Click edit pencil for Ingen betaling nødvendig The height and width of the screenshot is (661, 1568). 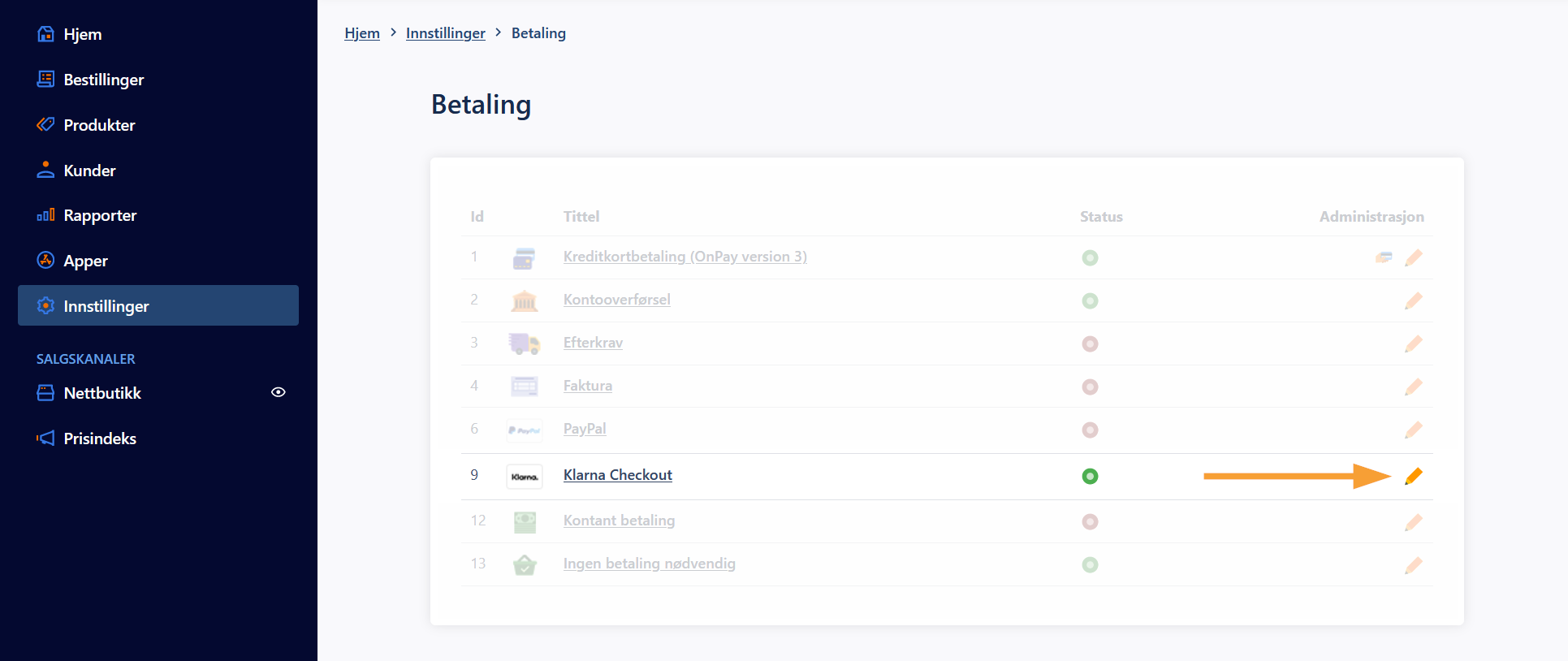(x=1414, y=565)
